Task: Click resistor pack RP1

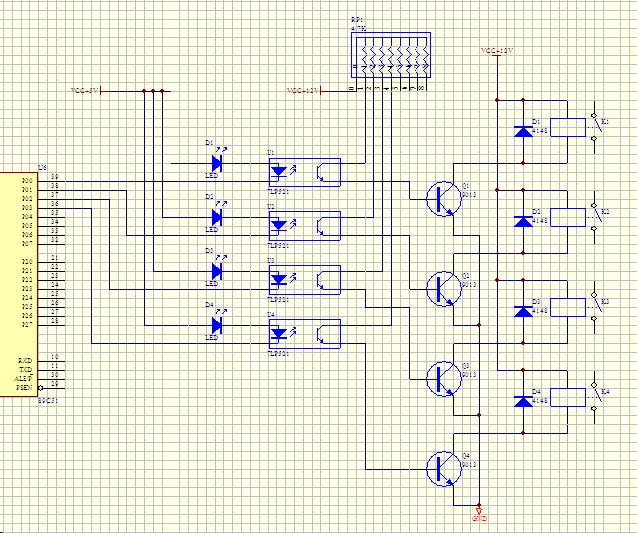Action: click(x=391, y=56)
